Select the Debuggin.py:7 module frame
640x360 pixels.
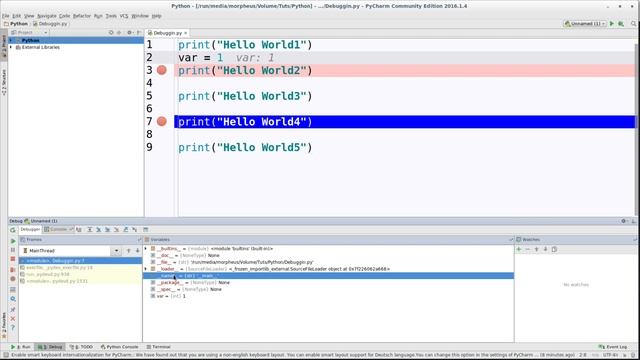80,260
